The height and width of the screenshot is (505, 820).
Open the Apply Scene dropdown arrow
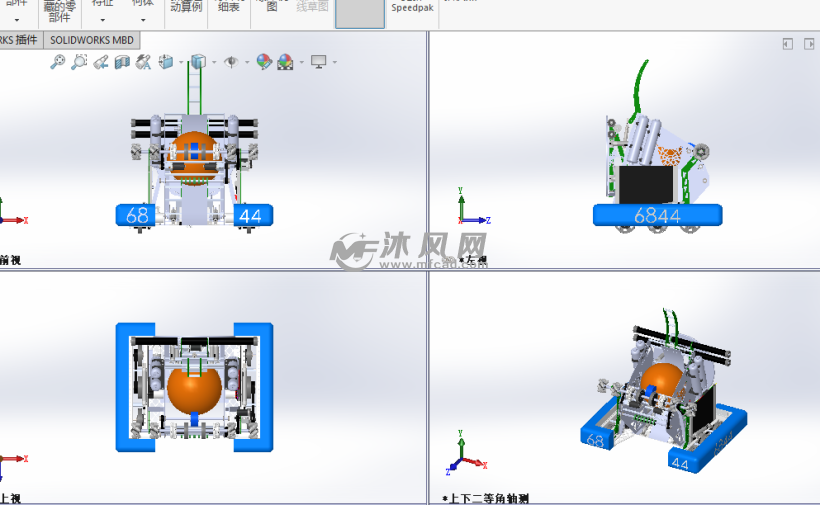pos(300,62)
